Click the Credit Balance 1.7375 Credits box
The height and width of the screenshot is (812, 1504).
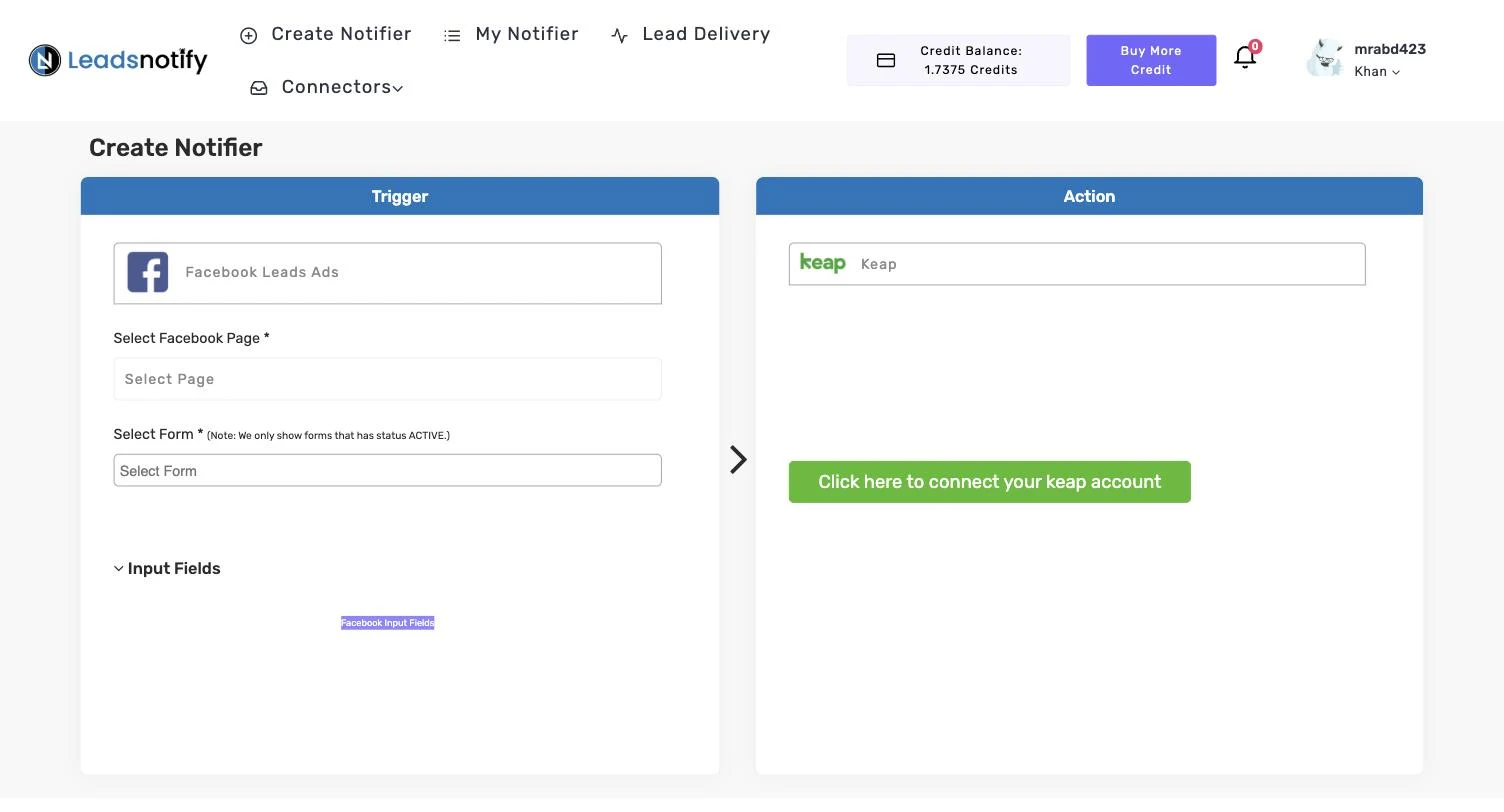pyautogui.click(x=958, y=60)
